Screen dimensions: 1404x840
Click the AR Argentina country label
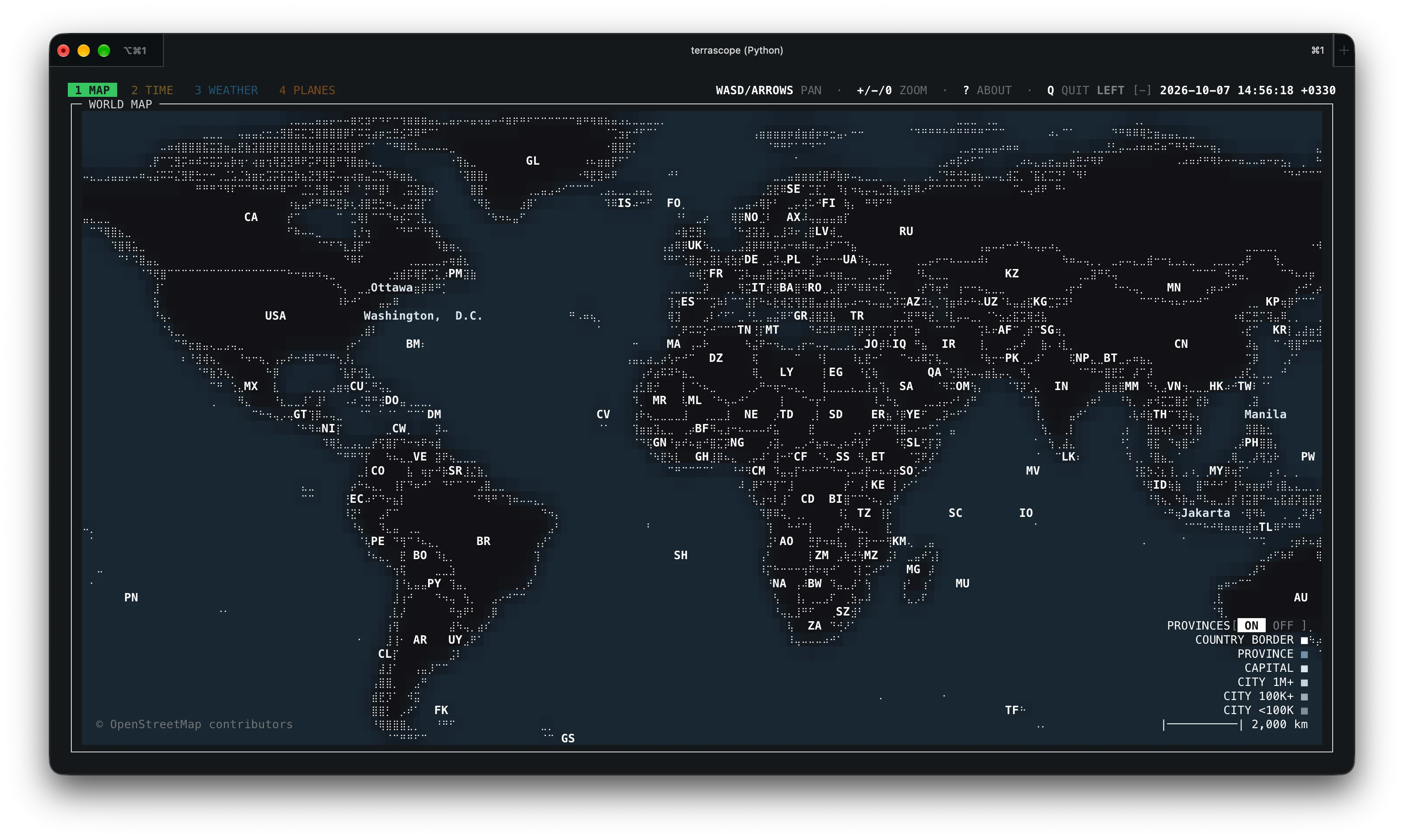pyautogui.click(x=420, y=640)
